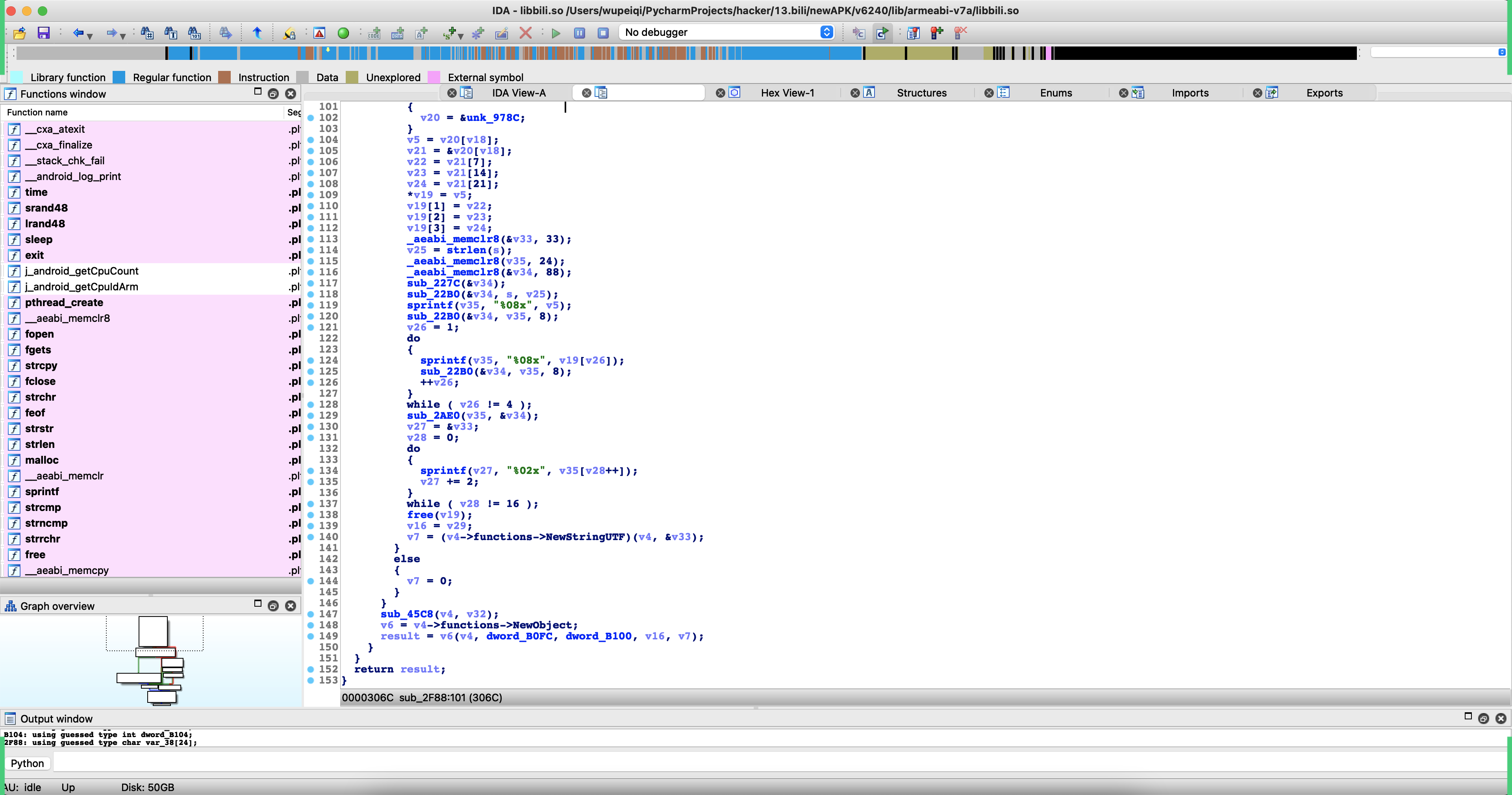
Task: Open the empty combo box beside navigation band
Action: pyautogui.click(x=1438, y=52)
